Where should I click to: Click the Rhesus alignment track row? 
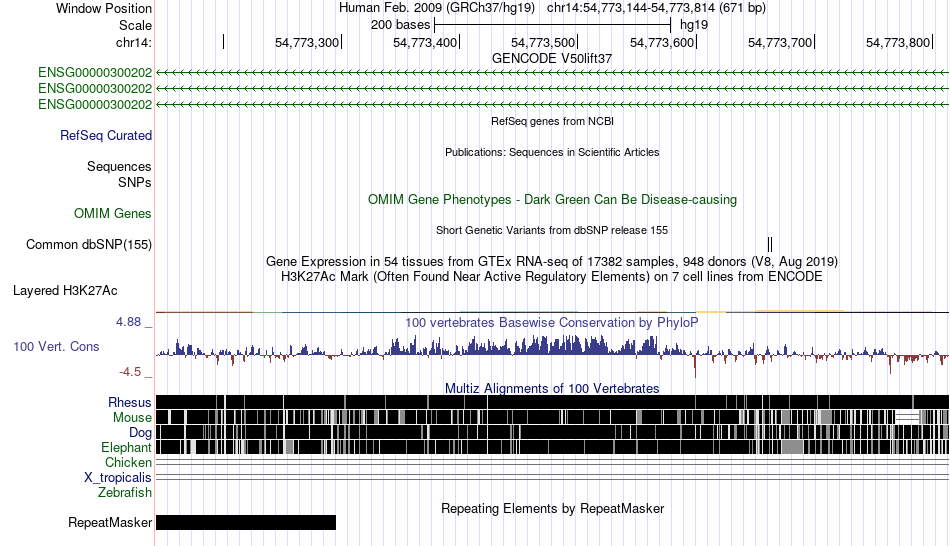[553, 402]
